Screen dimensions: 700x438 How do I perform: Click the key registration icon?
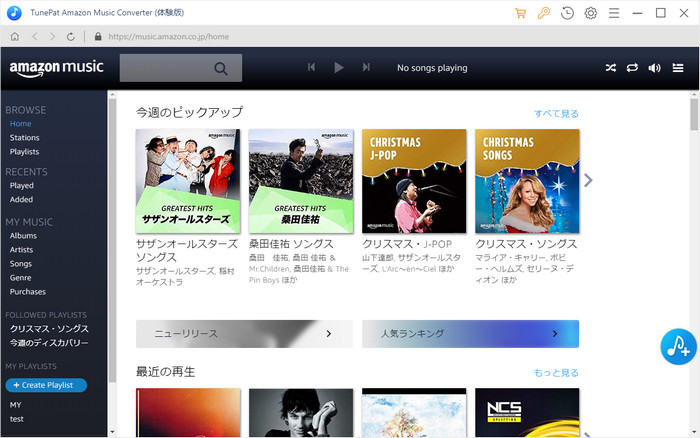coord(544,13)
